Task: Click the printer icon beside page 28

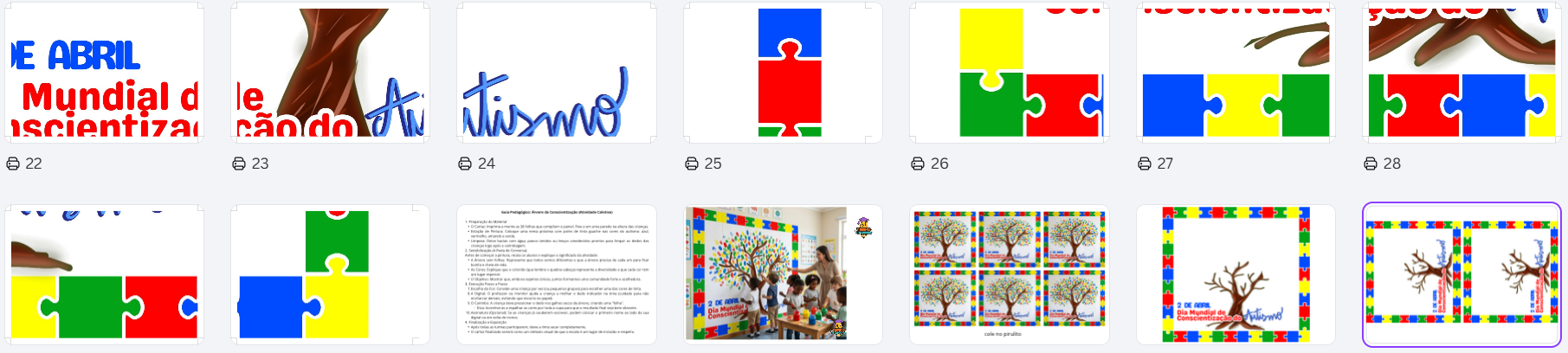Action: [1371, 164]
